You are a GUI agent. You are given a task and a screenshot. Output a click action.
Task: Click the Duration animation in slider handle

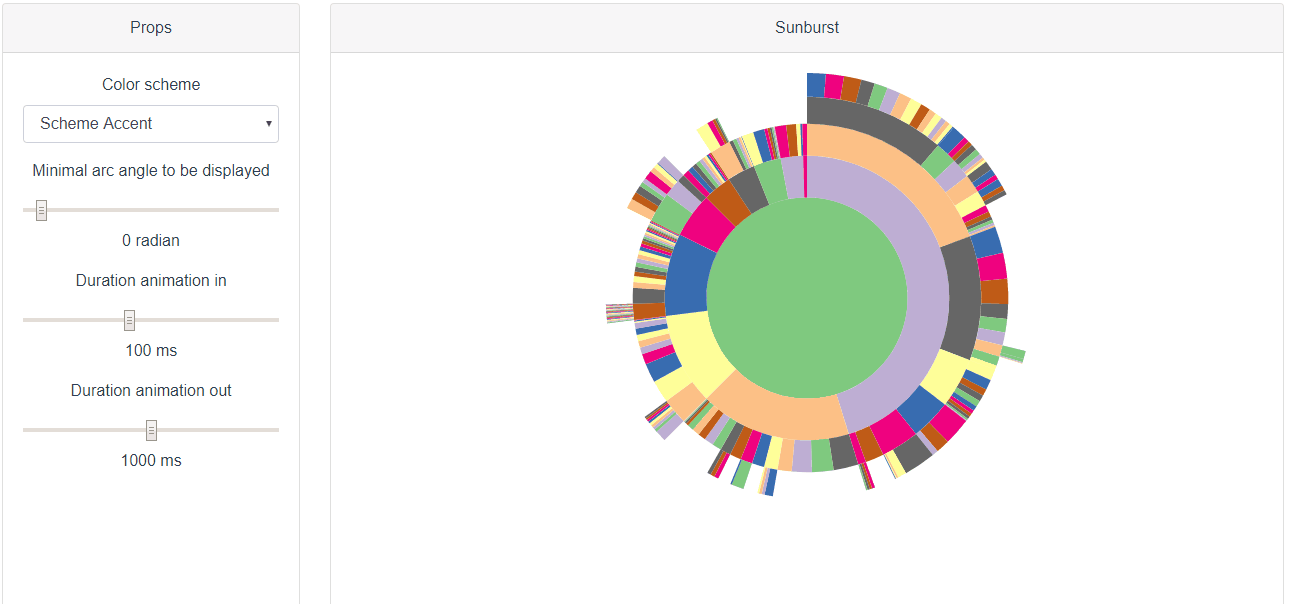click(129, 320)
